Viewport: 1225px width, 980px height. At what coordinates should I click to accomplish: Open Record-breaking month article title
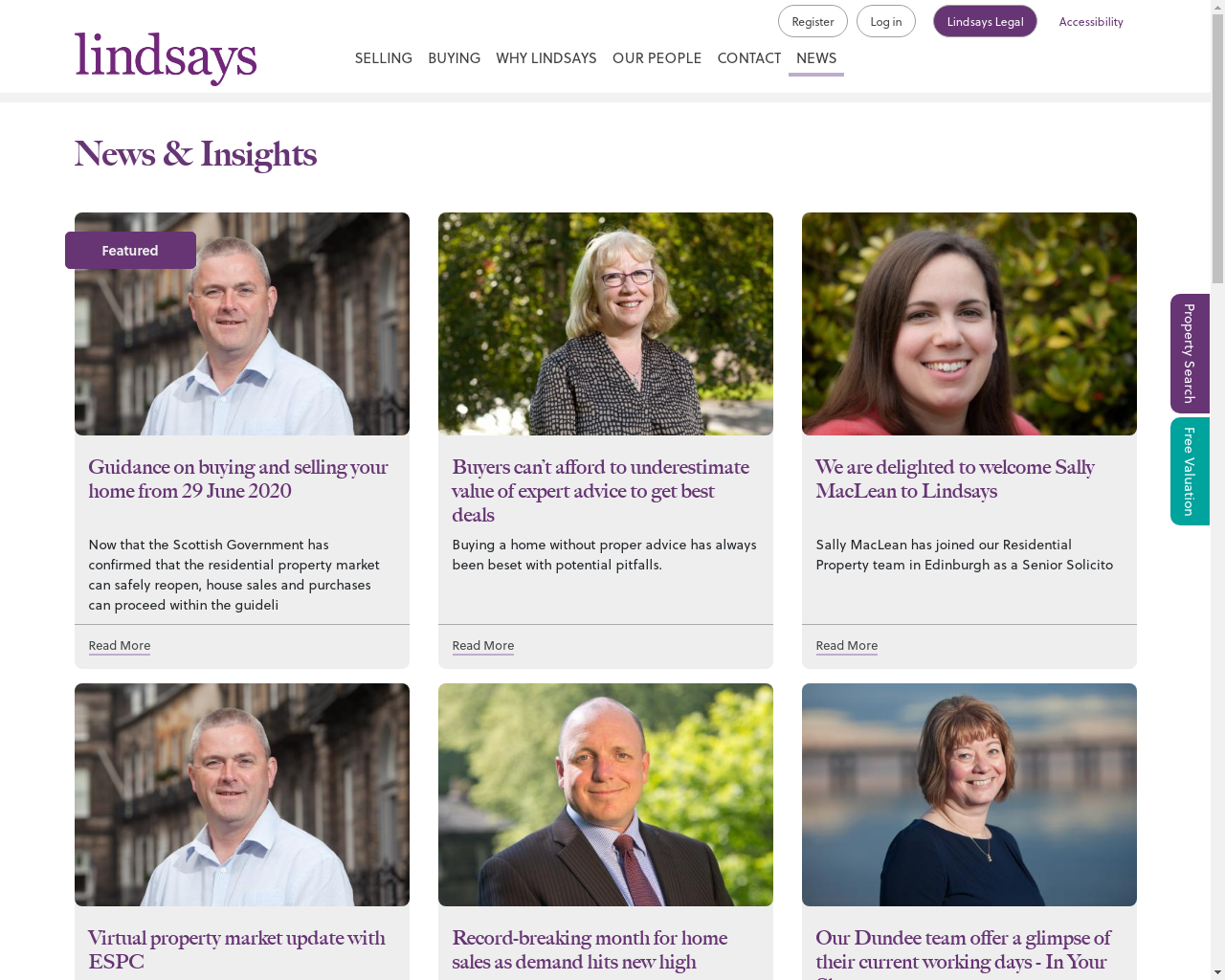pyautogui.click(x=590, y=949)
